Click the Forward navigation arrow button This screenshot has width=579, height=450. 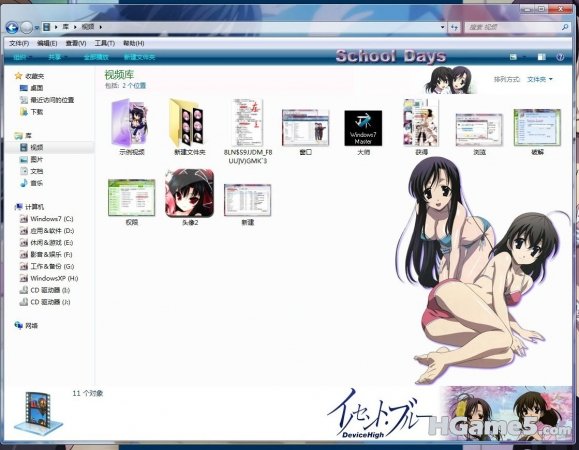pos(27,27)
